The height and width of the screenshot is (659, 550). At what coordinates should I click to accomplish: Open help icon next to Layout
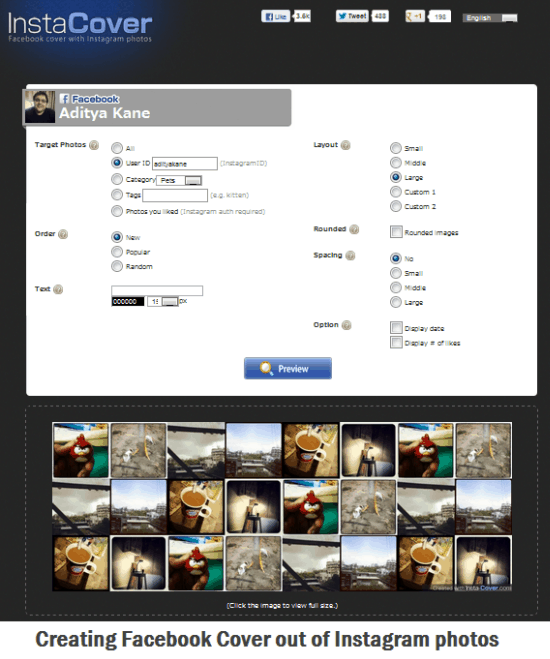(345, 145)
